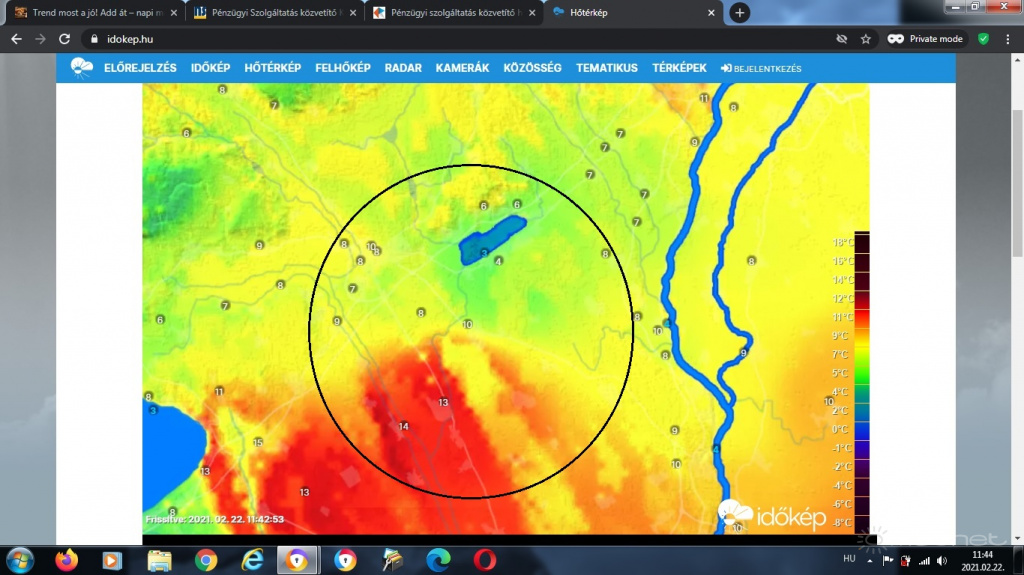The width and height of the screenshot is (1024, 575).
Task: Close the Hőtérkép browser tab
Action: pos(712,13)
